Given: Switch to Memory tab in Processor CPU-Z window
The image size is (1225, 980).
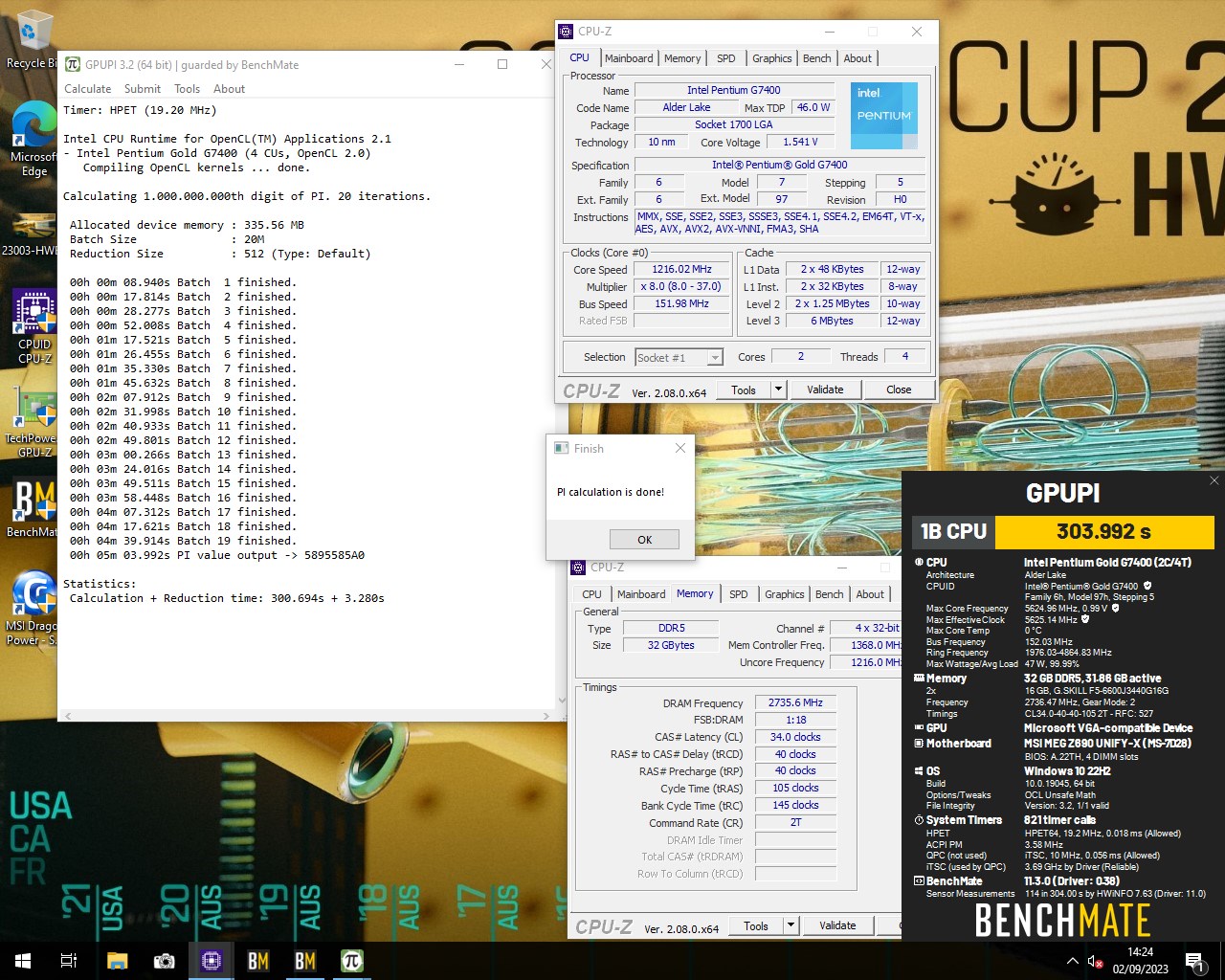Looking at the screenshot, I should click(682, 58).
